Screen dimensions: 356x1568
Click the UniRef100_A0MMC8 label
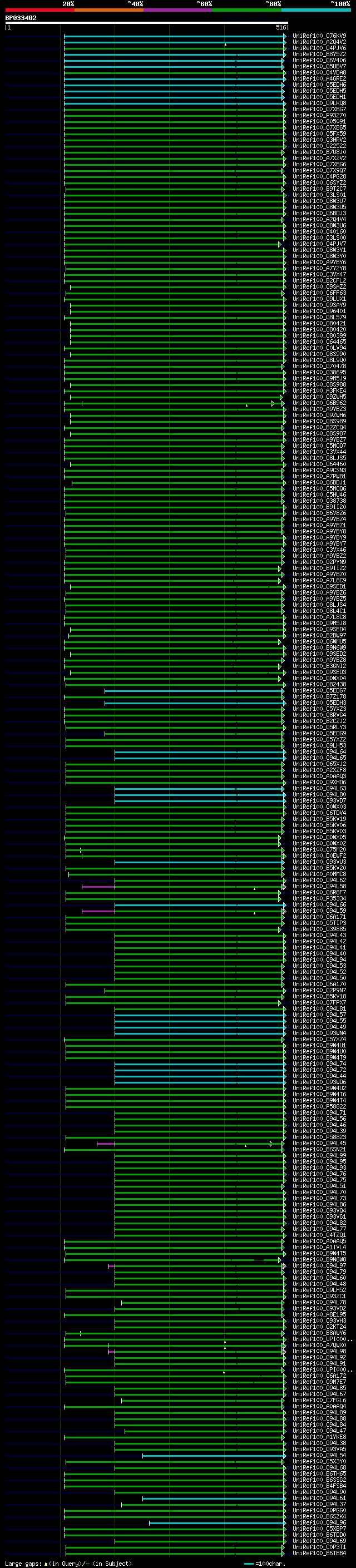(319, 873)
